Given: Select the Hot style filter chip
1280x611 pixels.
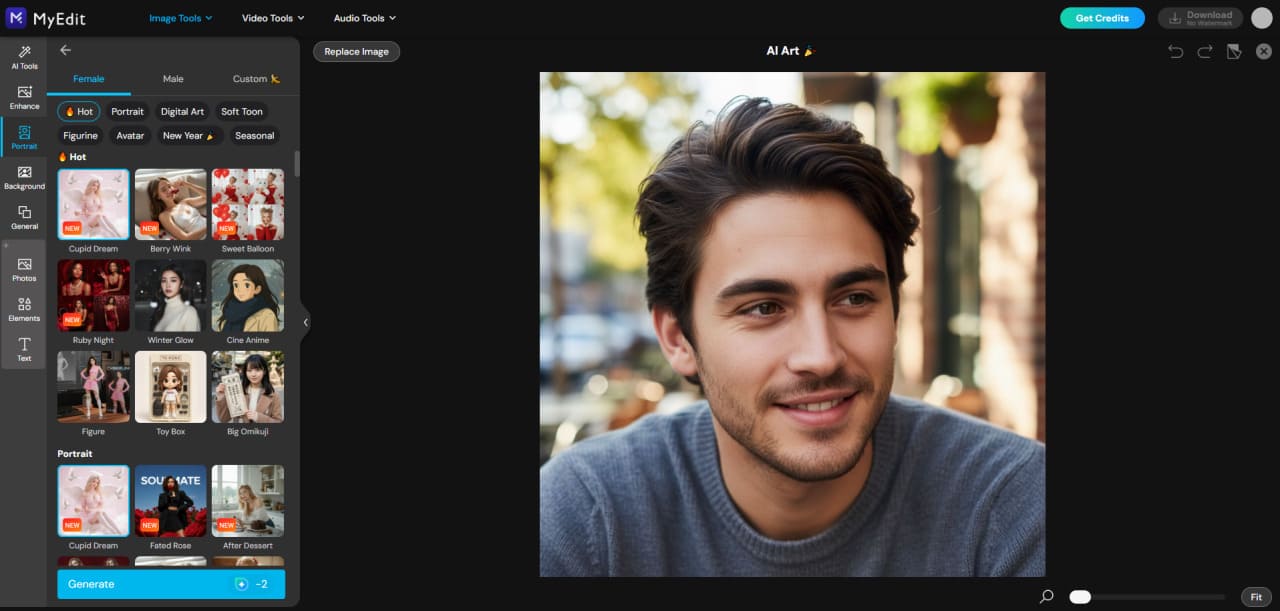Looking at the screenshot, I should [x=78, y=111].
